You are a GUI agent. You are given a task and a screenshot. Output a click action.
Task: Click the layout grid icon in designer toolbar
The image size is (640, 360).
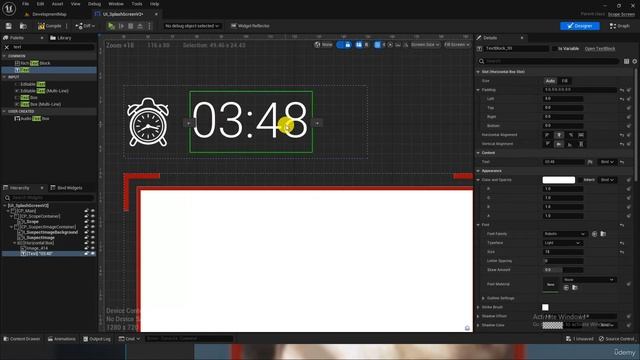[x=359, y=45]
